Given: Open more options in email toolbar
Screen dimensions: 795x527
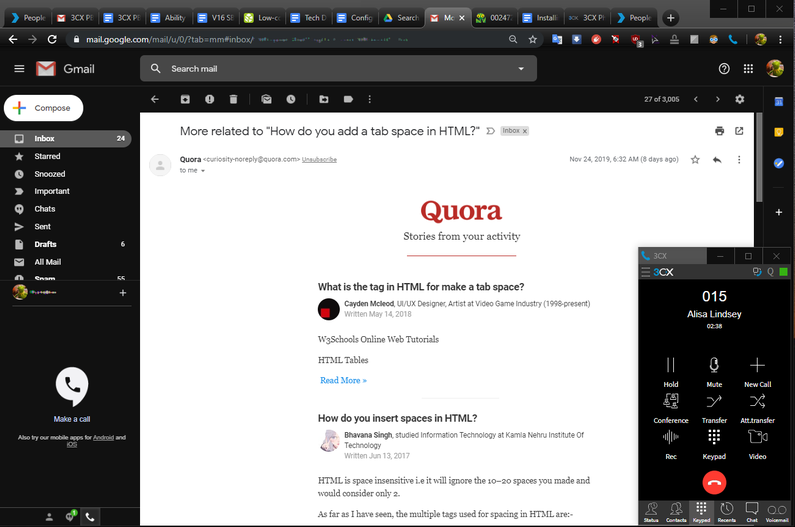Looking at the screenshot, I should (370, 99).
